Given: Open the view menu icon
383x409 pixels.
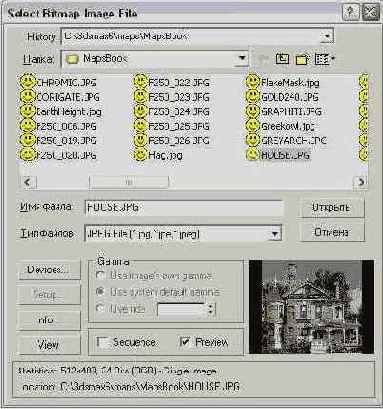Looking at the screenshot, I should tap(324, 59).
